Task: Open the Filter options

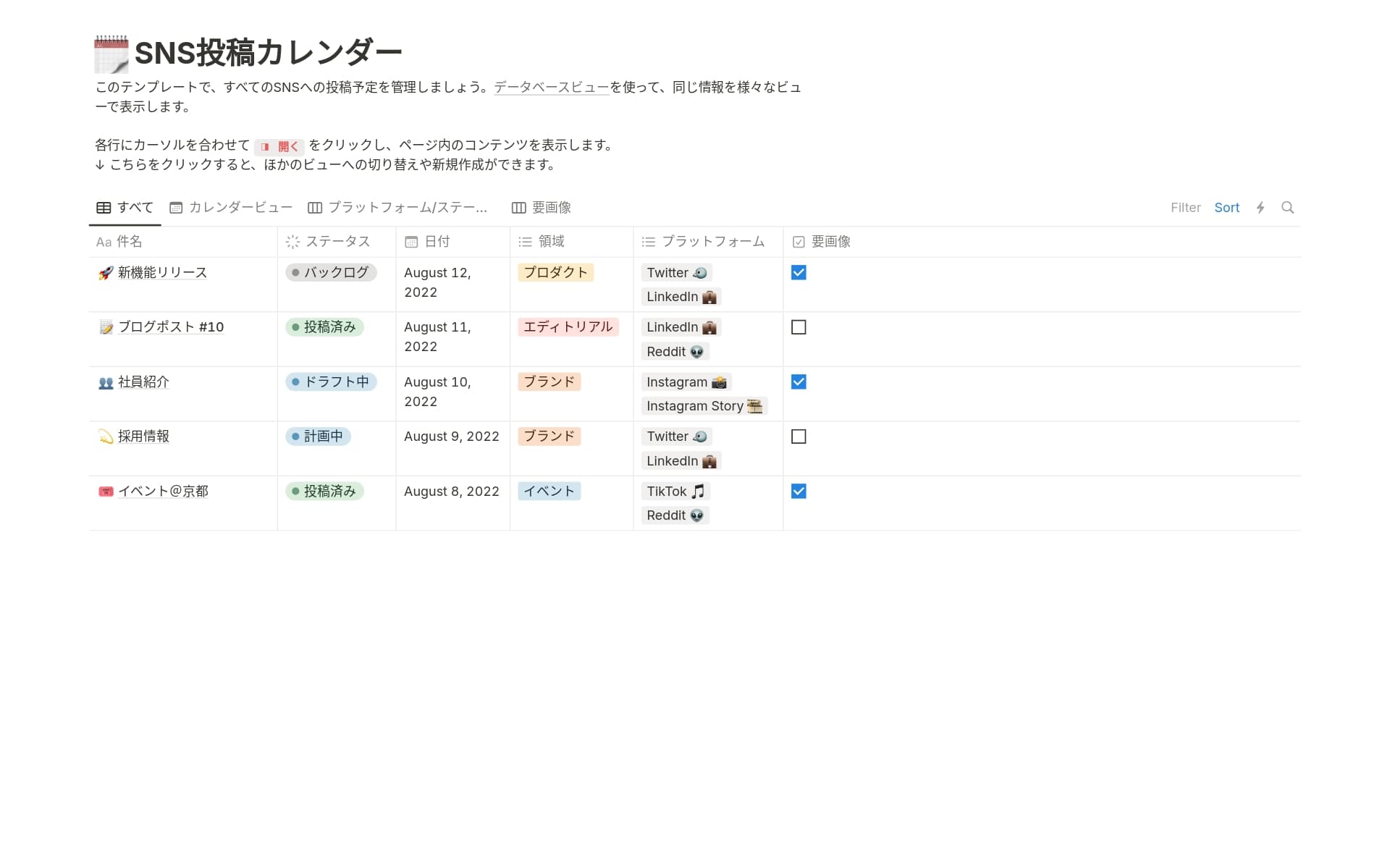Action: [x=1185, y=207]
